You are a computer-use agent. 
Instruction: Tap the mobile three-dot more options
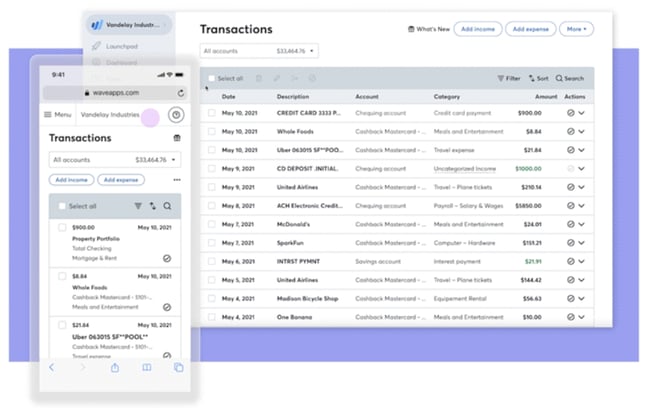[177, 180]
